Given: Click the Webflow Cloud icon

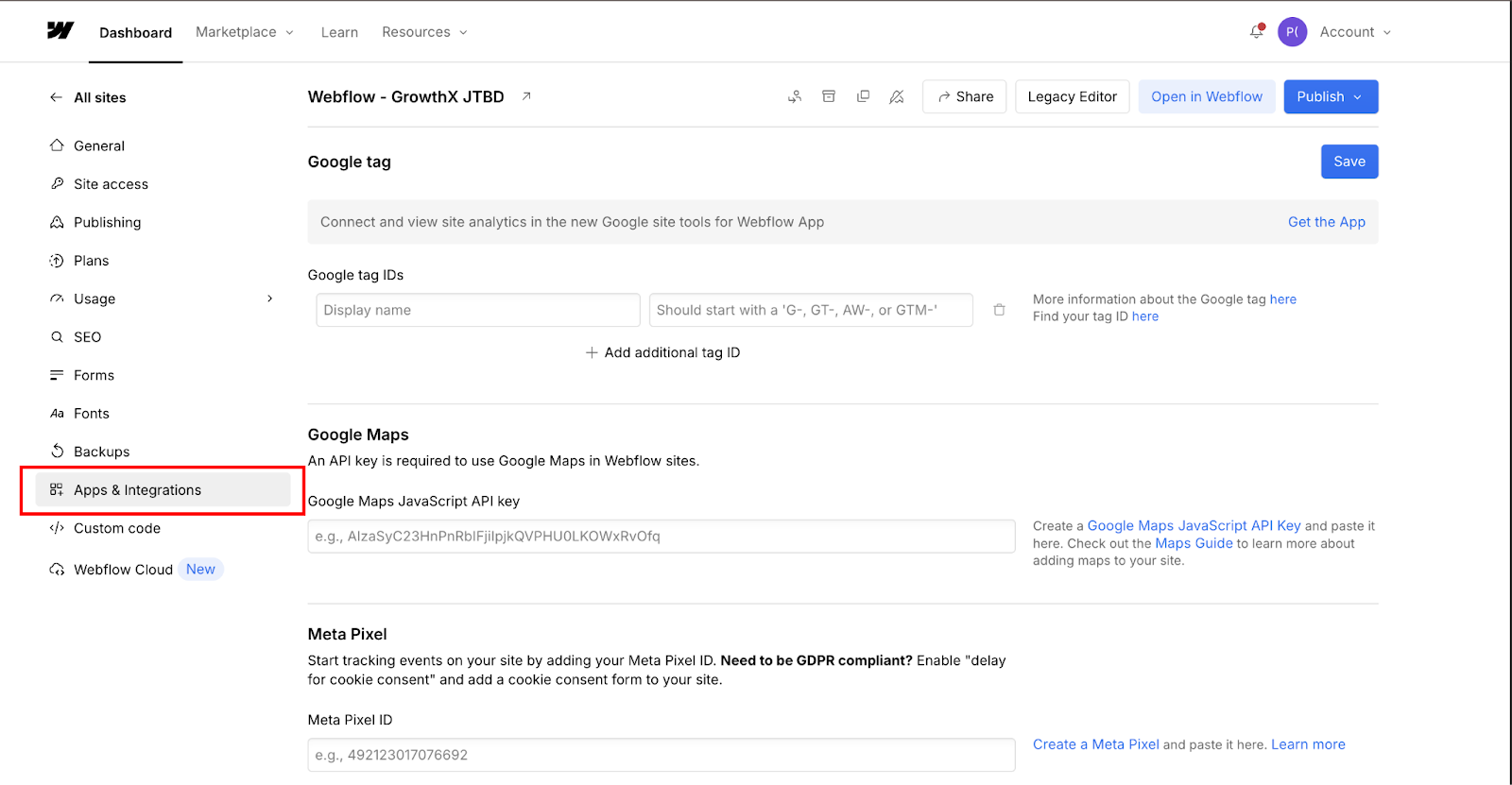Looking at the screenshot, I should tap(57, 570).
